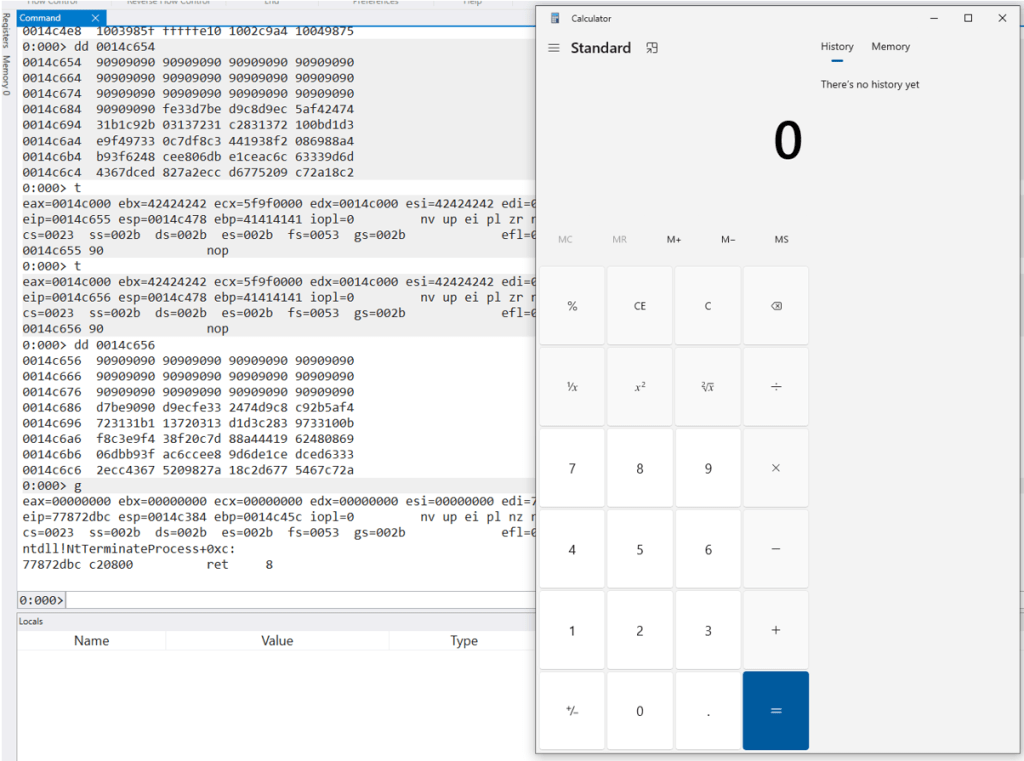
Task: Click the multiply operator button
Action: pos(775,468)
